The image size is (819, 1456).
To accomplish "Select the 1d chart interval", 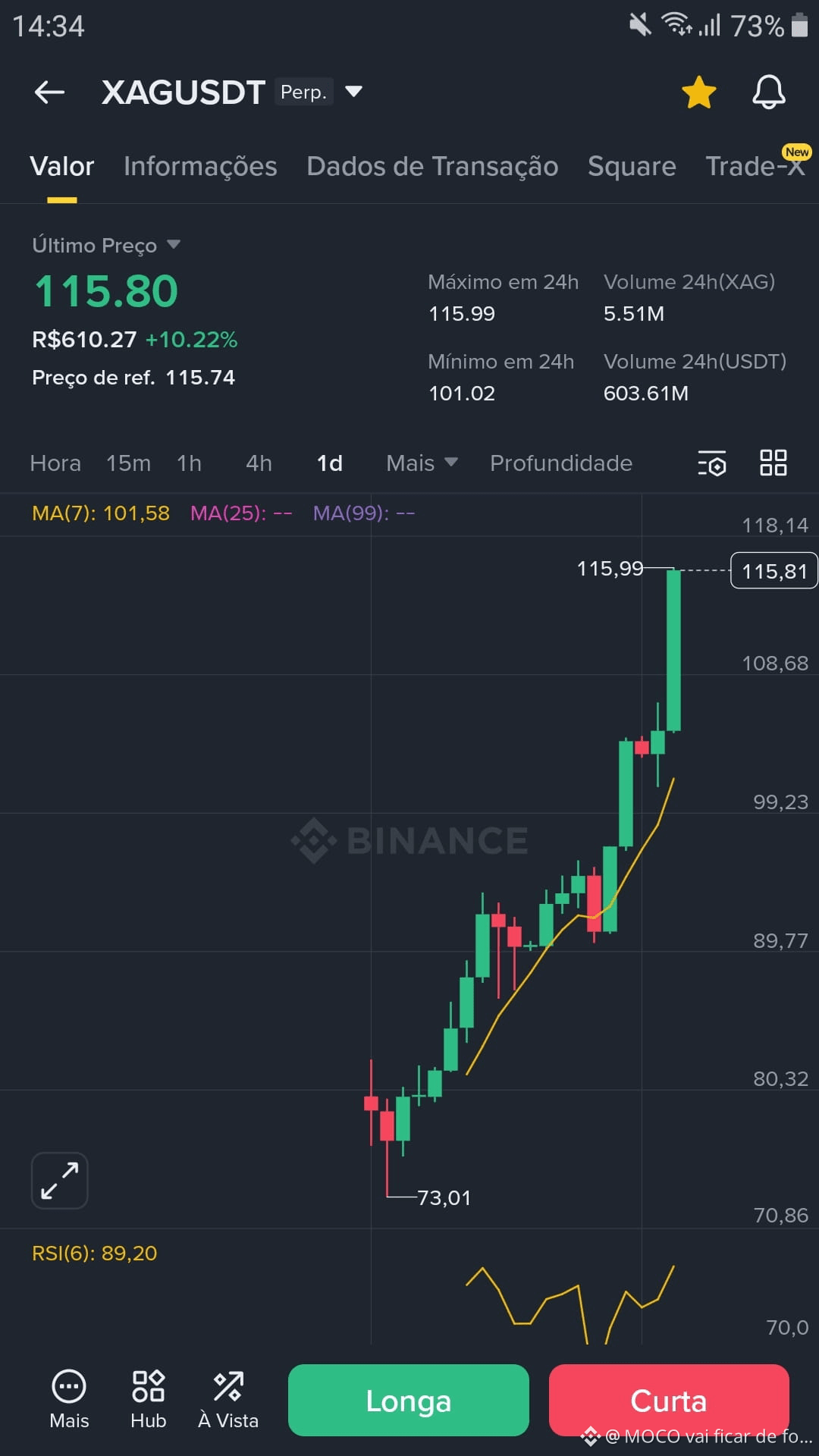I will point(329,463).
